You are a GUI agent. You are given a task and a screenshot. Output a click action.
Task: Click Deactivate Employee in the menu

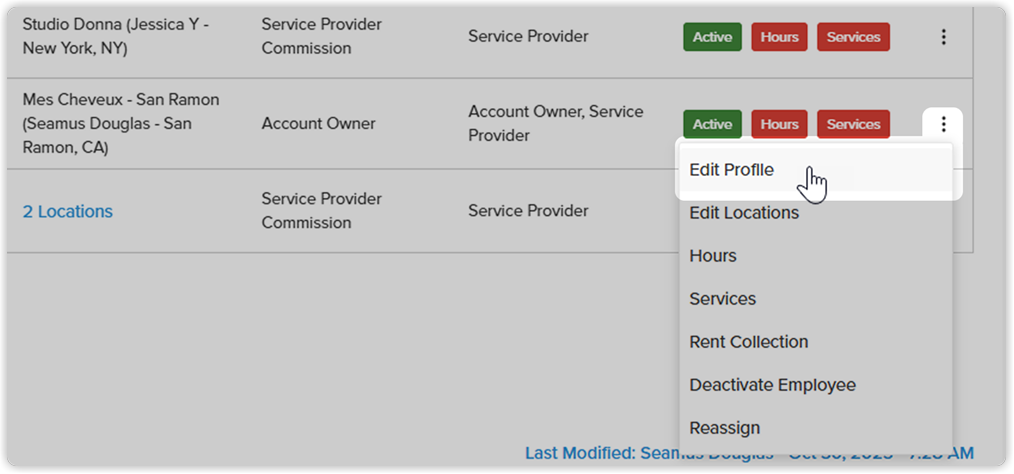coord(815,385)
